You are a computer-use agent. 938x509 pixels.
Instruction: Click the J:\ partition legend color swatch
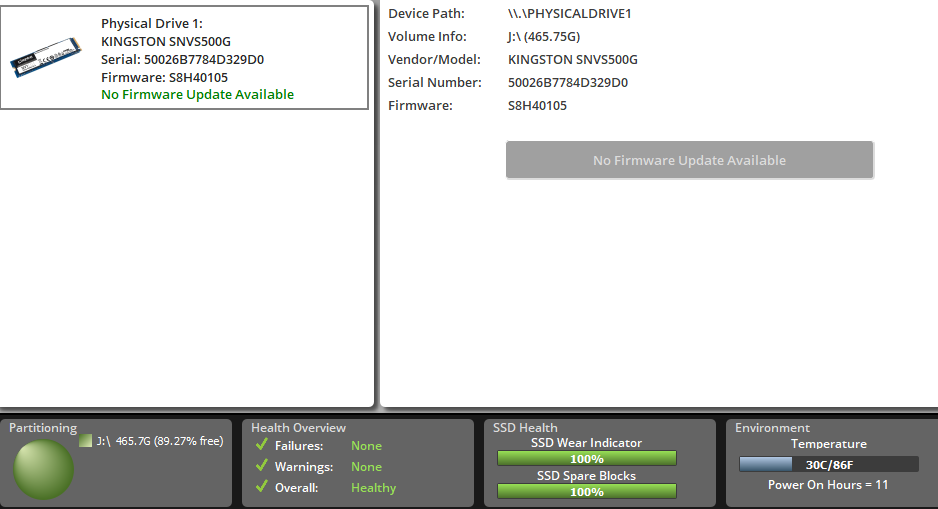[86, 441]
